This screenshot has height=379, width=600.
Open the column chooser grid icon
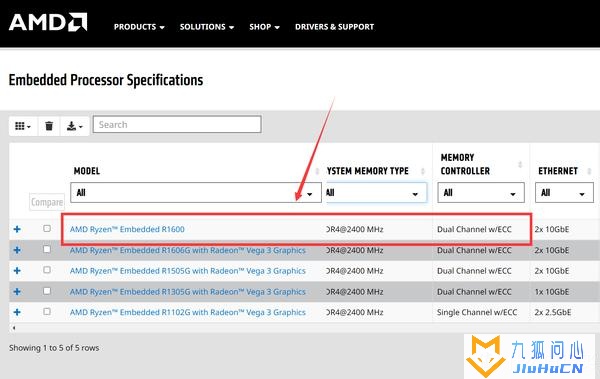tap(23, 126)
